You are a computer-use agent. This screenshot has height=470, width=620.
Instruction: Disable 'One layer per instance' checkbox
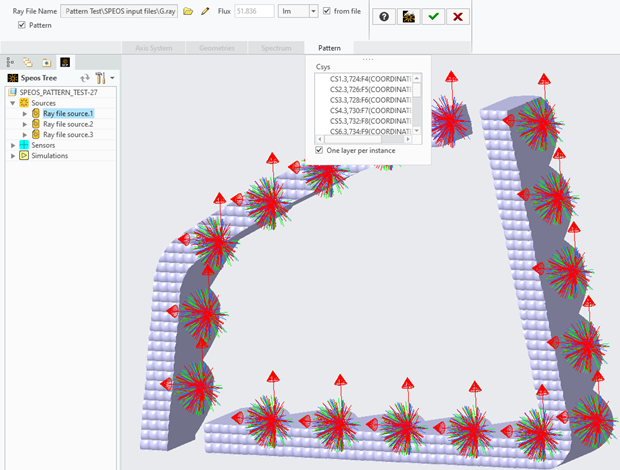coord(319,150)
